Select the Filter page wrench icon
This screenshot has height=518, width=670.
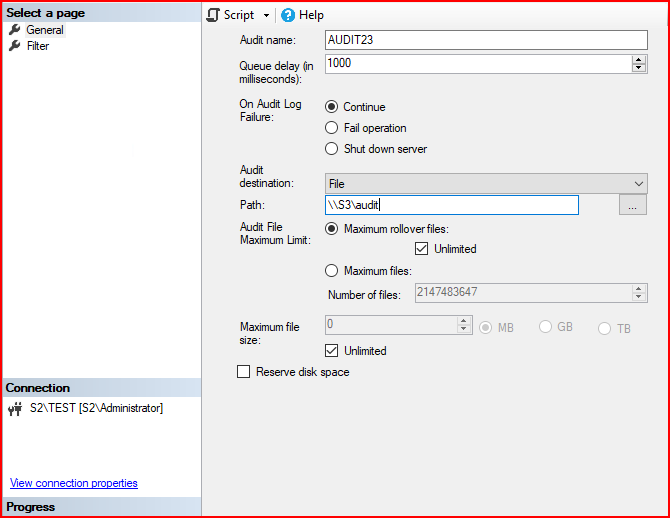pos(15,46)
